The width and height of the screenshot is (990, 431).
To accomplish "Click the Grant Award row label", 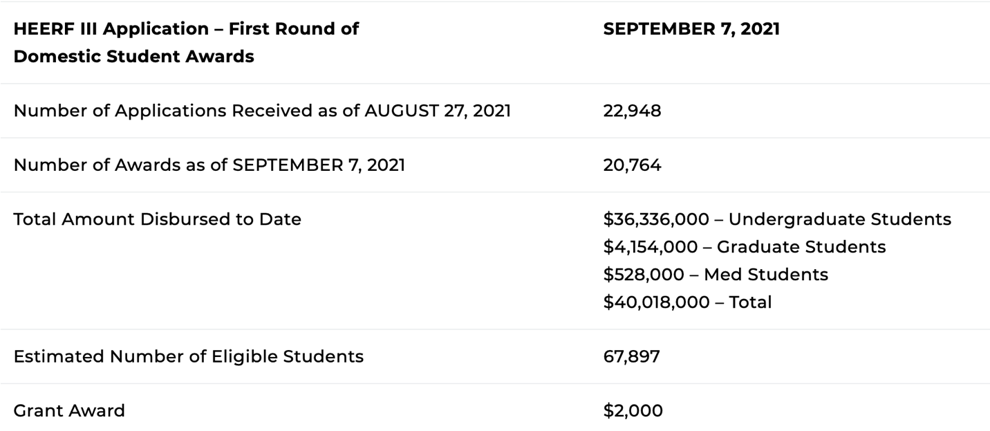I will point(69,411).
